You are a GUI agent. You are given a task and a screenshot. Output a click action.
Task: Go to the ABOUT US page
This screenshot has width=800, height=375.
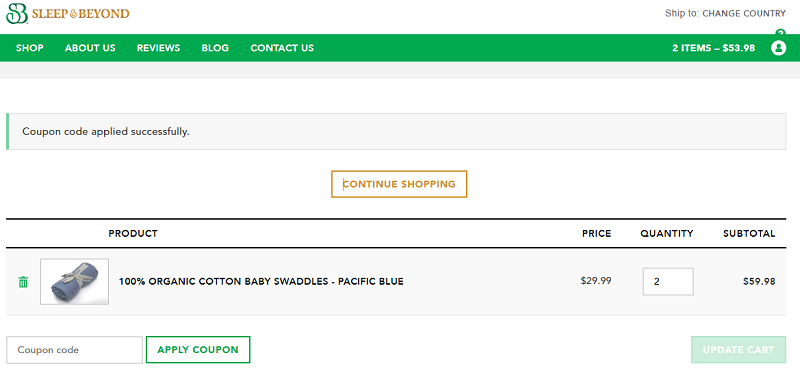(90, 48)
